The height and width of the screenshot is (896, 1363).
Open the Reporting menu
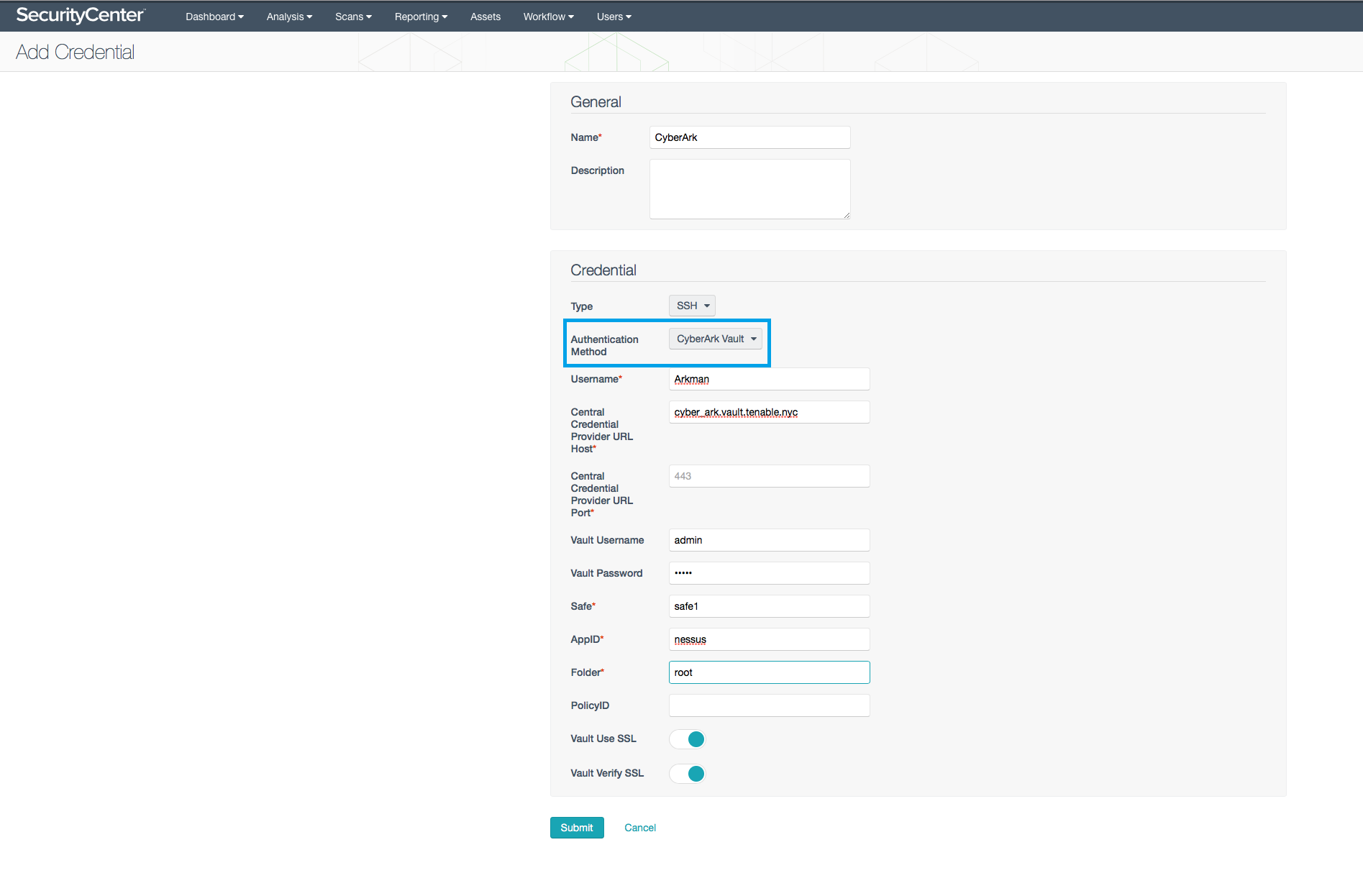coord(421,17)
